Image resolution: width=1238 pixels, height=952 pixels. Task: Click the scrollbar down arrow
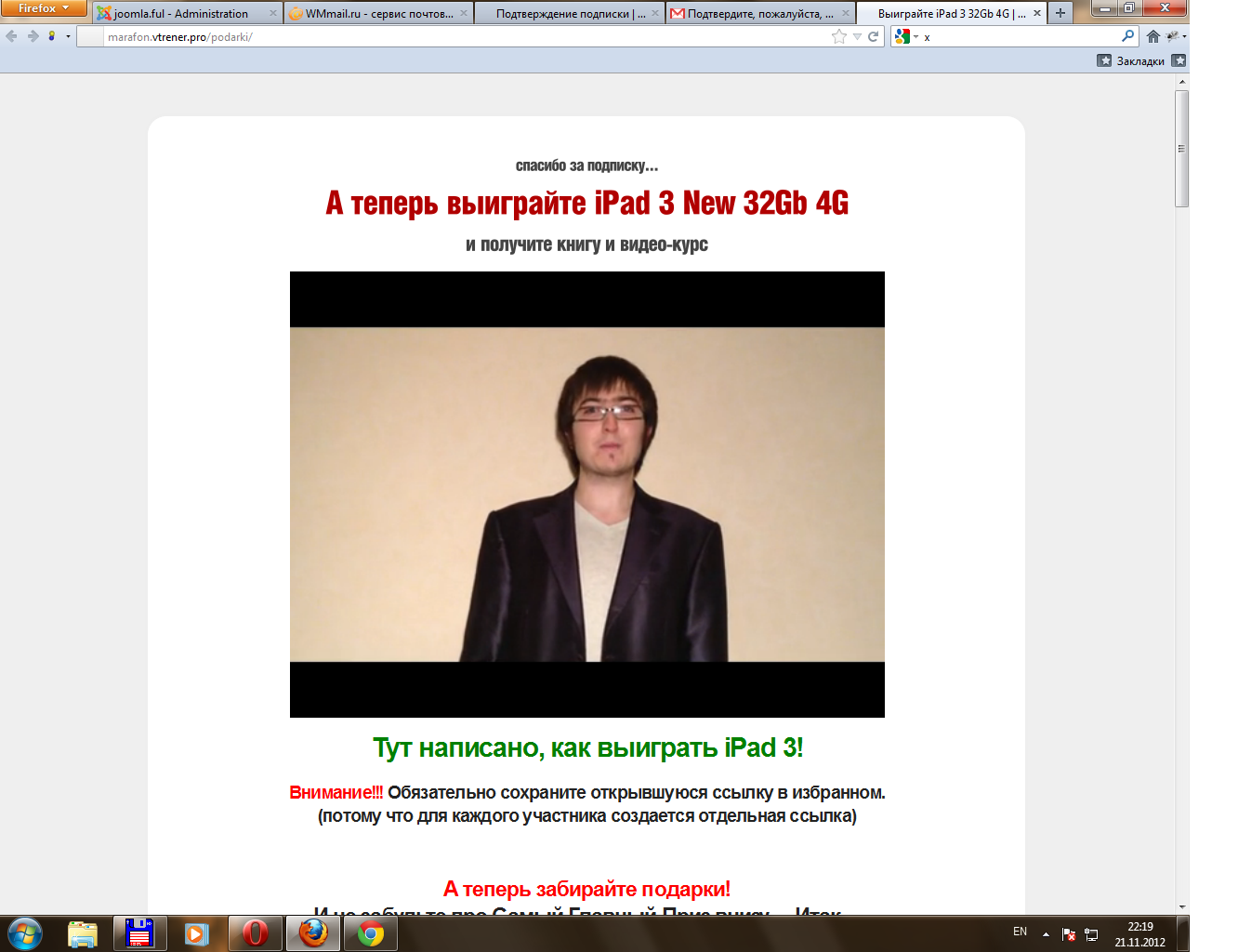(1182, 906)
